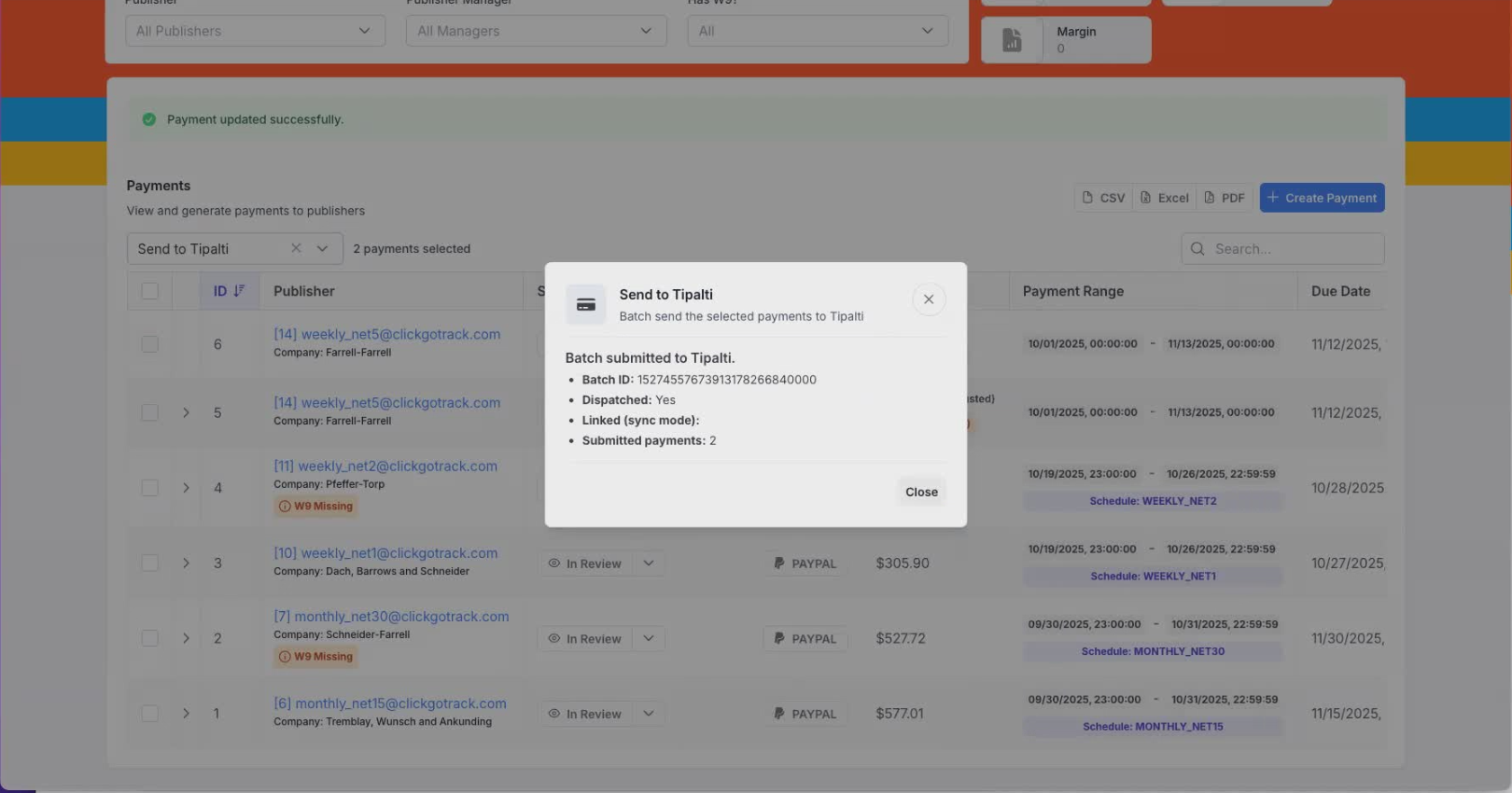Toggle the select-all payments checkbox
The image size is (1512, 793).
(149, 291)
